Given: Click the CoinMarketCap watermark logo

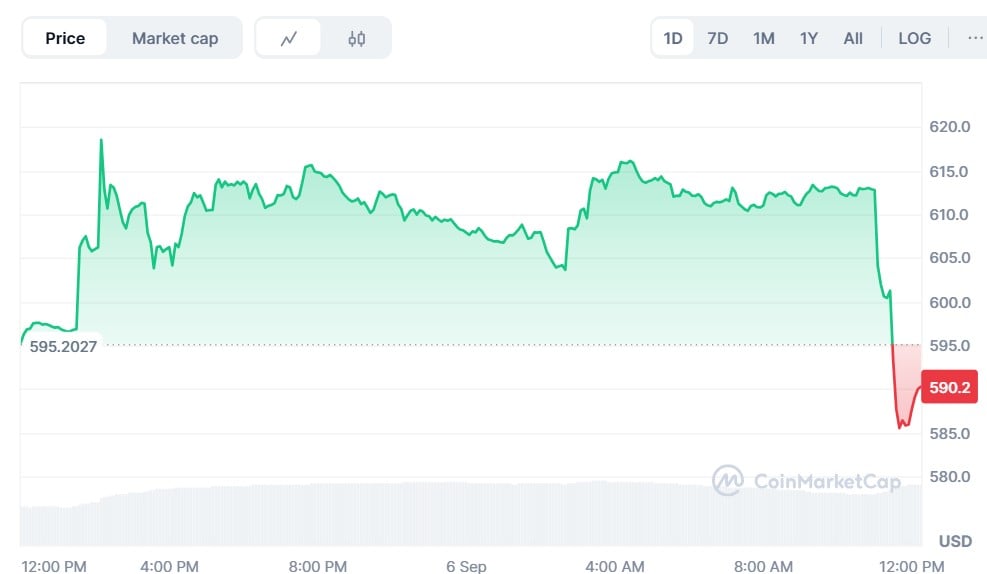Looking at the screenshot, I should (806, 481).
